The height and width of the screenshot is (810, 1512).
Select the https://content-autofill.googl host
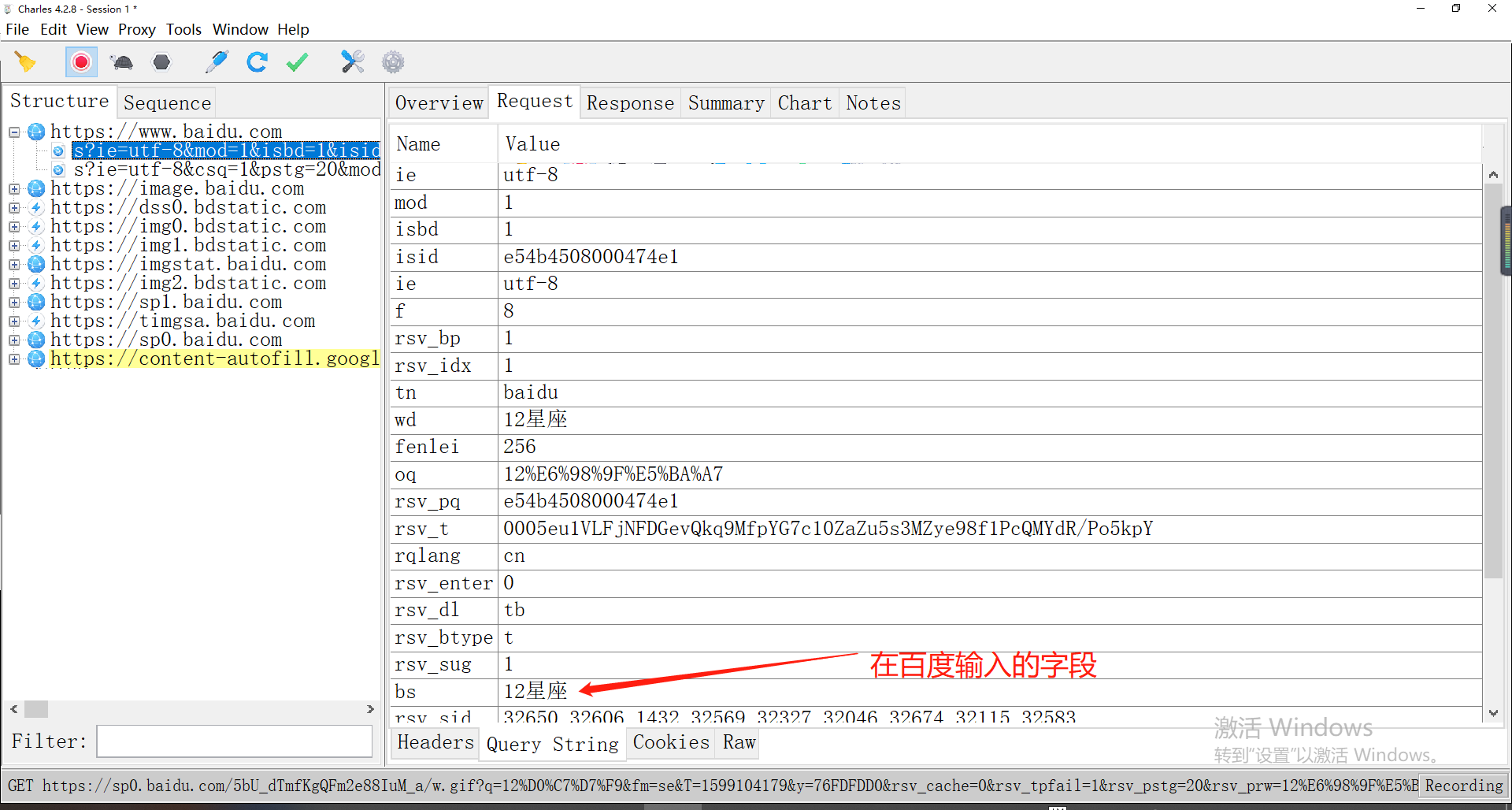(x=215, y=359)
